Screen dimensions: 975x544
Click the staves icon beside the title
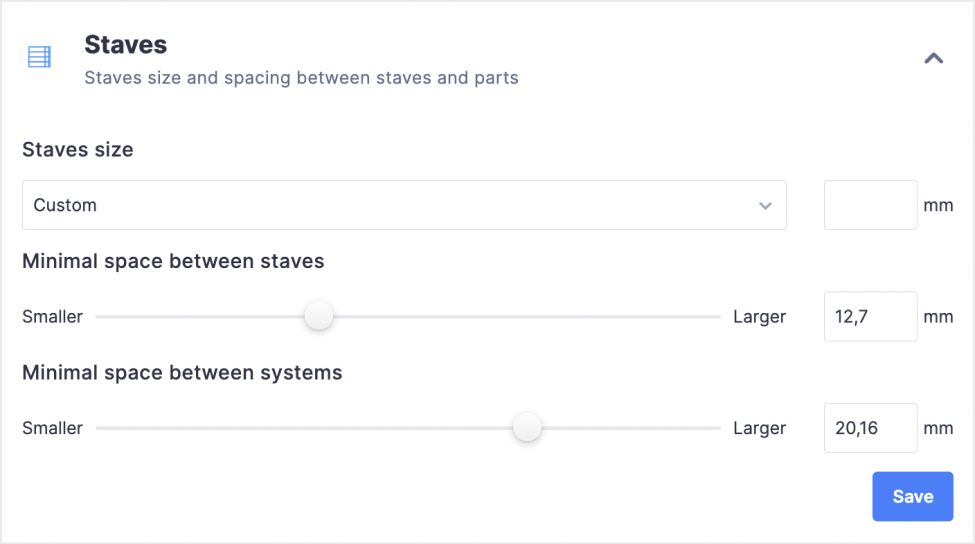pyautogui.click(x=39, y=57)
